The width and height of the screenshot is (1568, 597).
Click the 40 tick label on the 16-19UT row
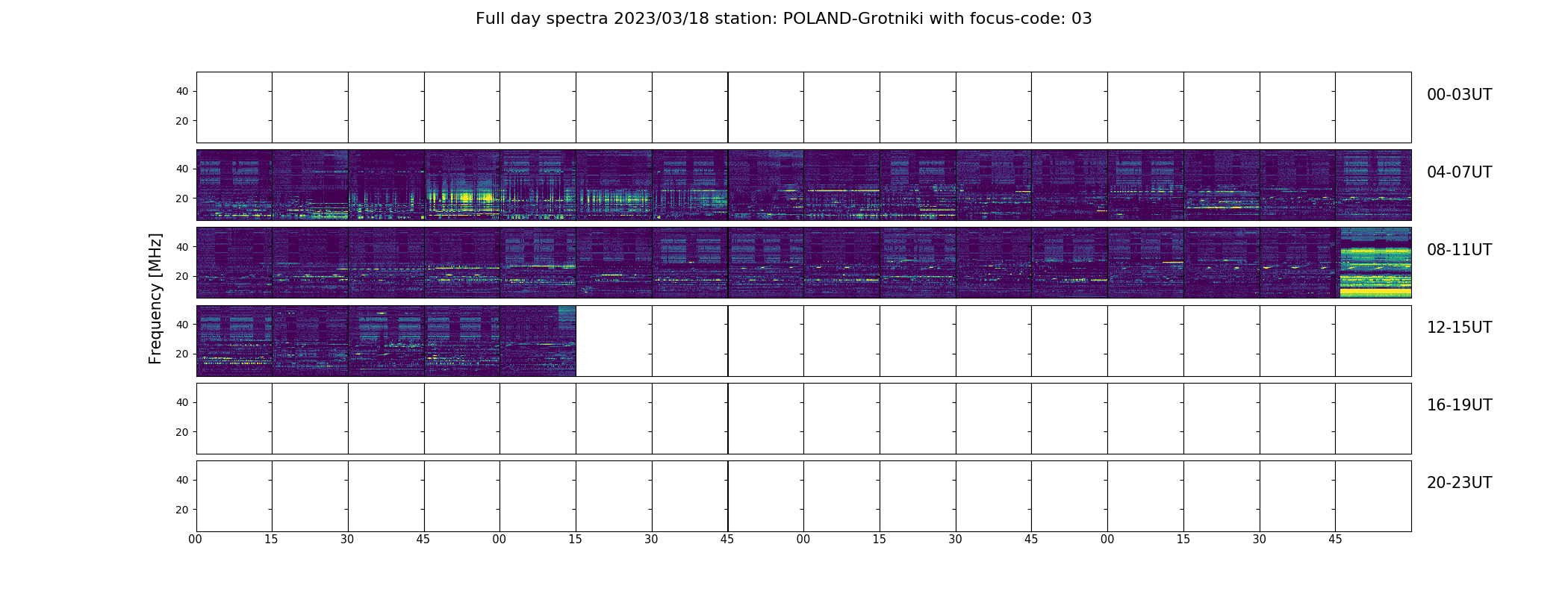coord(182,402)
